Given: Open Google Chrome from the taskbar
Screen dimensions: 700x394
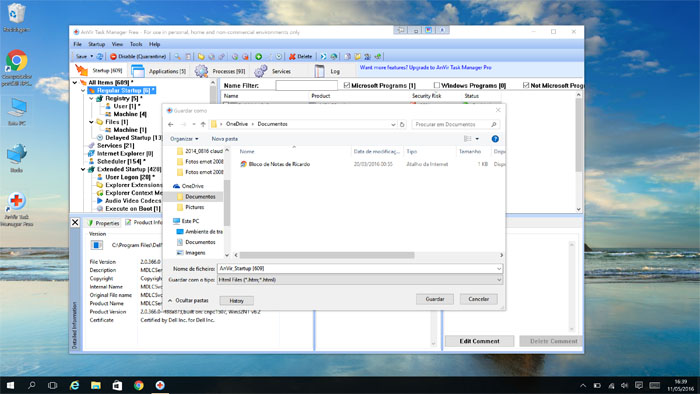Looking at the screenshot, I should click(x=139, y=385).
